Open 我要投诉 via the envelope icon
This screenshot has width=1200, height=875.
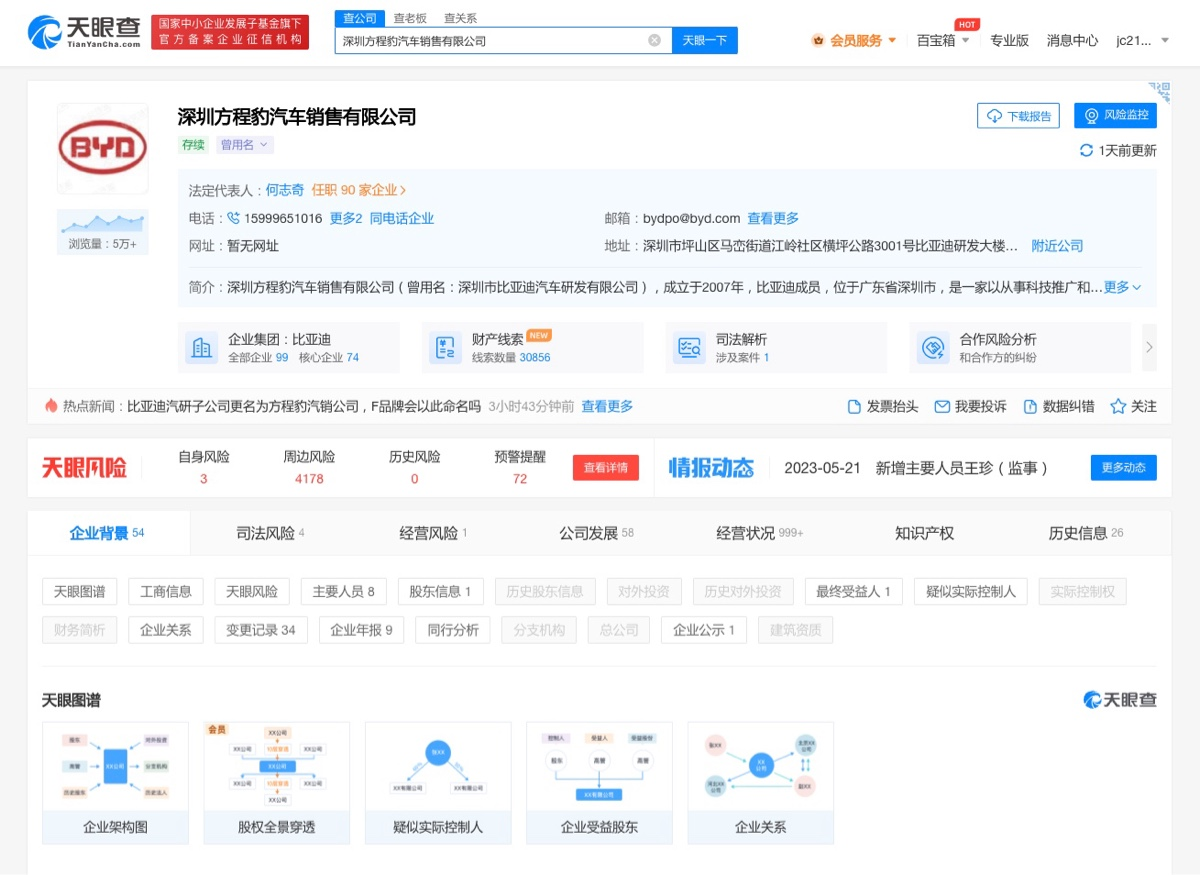(941, 406)
